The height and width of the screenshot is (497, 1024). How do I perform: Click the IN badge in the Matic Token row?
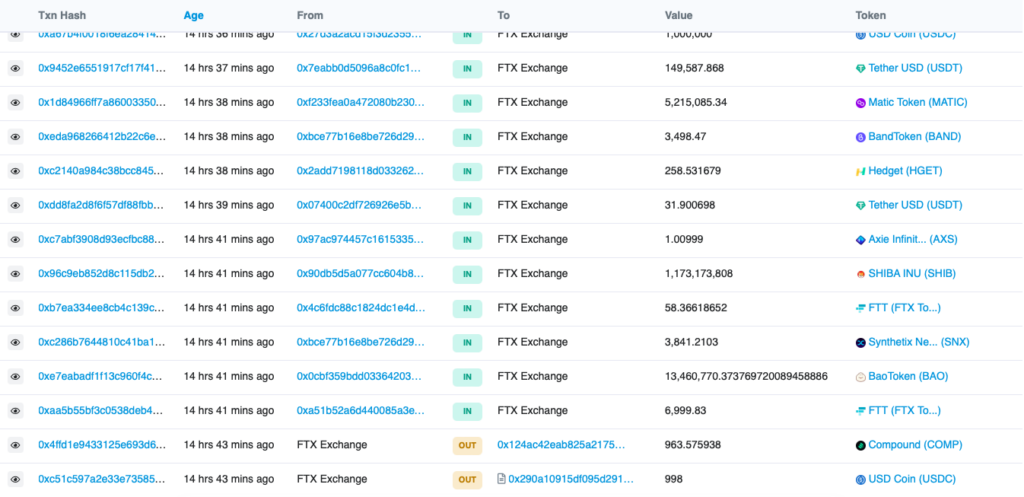pos(467,103)
